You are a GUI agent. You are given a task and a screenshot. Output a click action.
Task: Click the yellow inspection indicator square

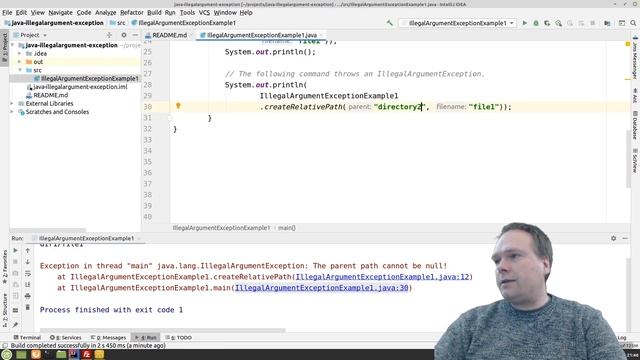tap(628, 44)
